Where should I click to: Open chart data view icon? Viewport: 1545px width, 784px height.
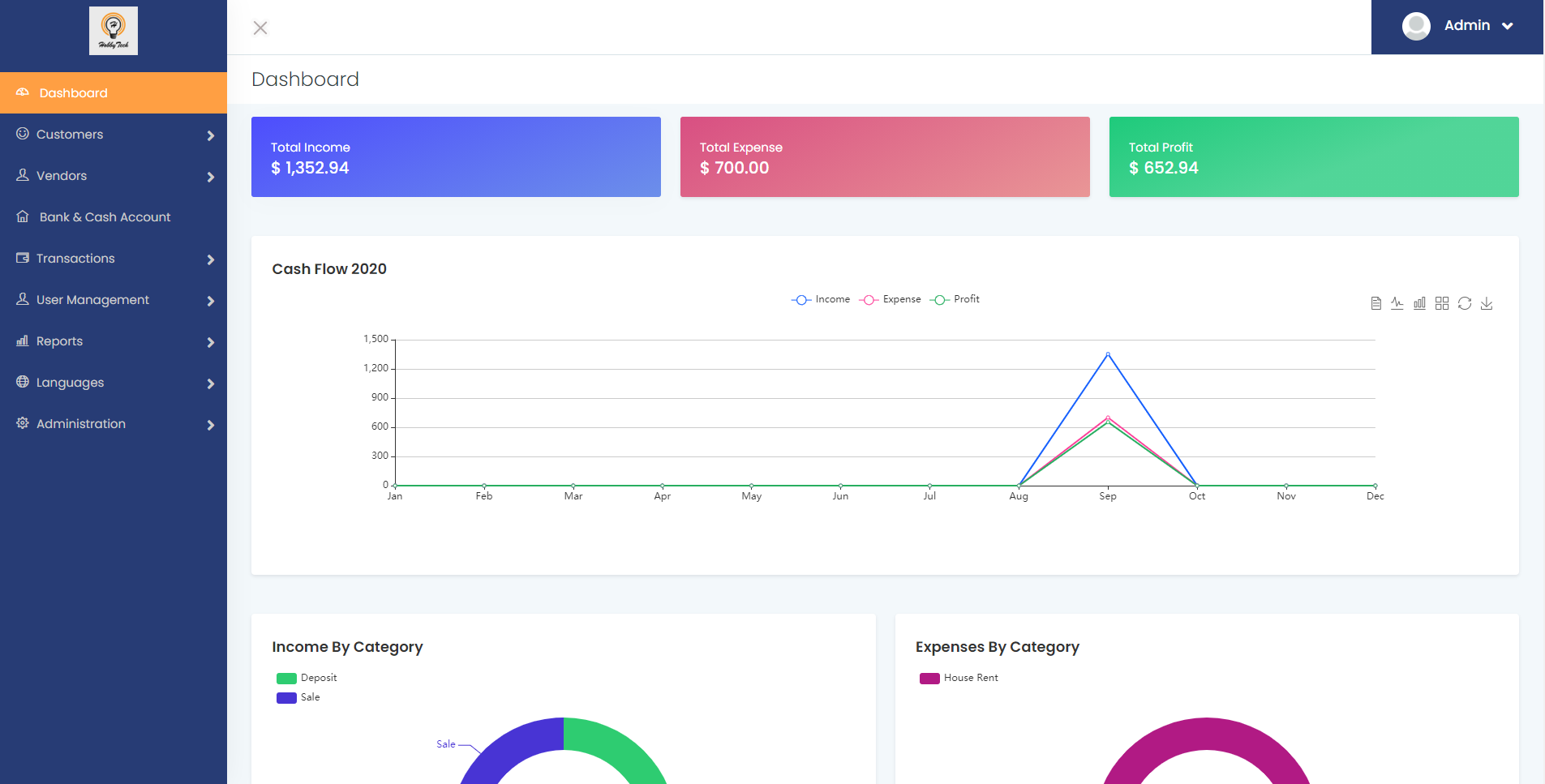click(x=1375, y=303)
